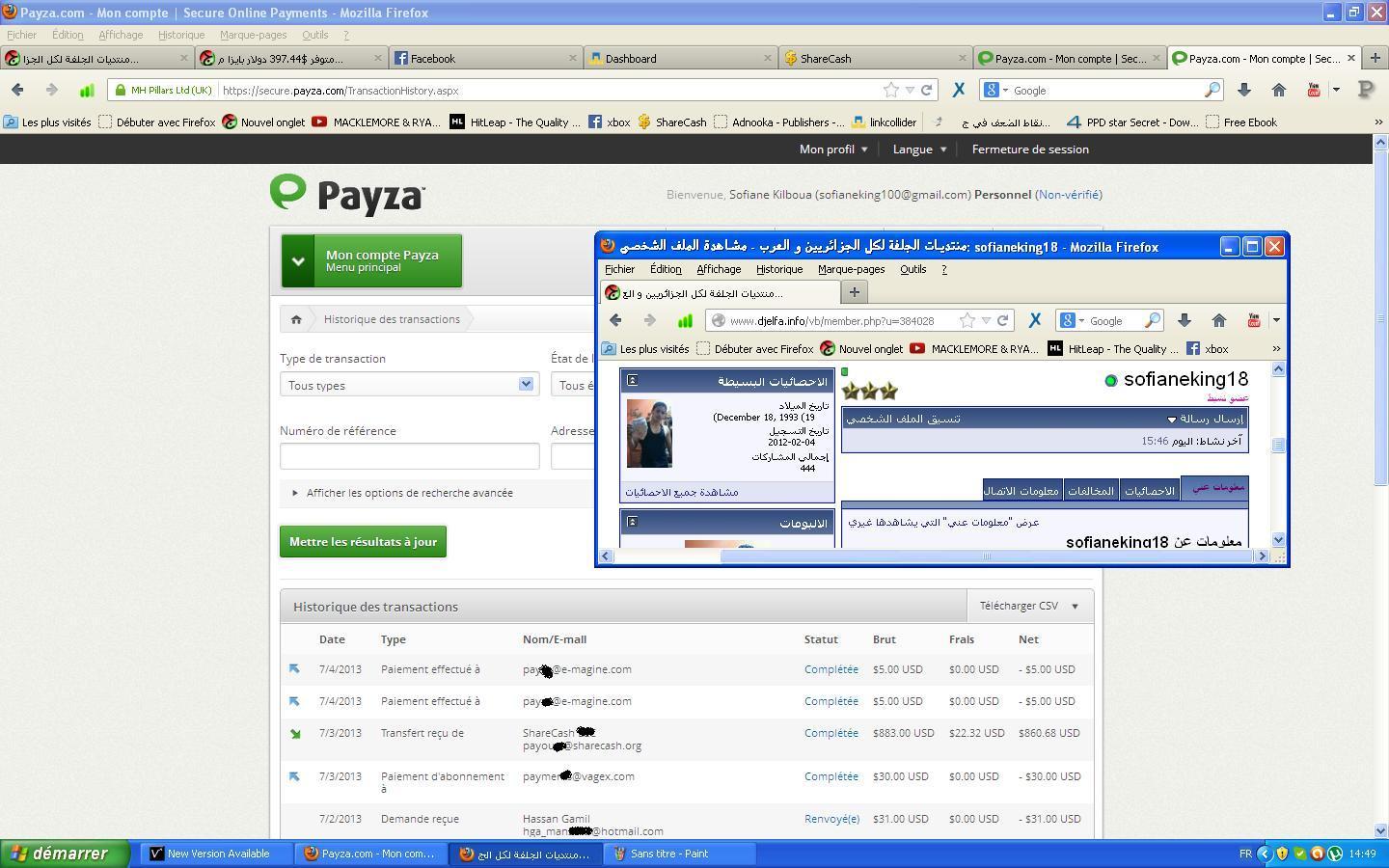Open Langue dropdown menu
This screenshot has height=868, width=1389.
[x=919, y=149]
